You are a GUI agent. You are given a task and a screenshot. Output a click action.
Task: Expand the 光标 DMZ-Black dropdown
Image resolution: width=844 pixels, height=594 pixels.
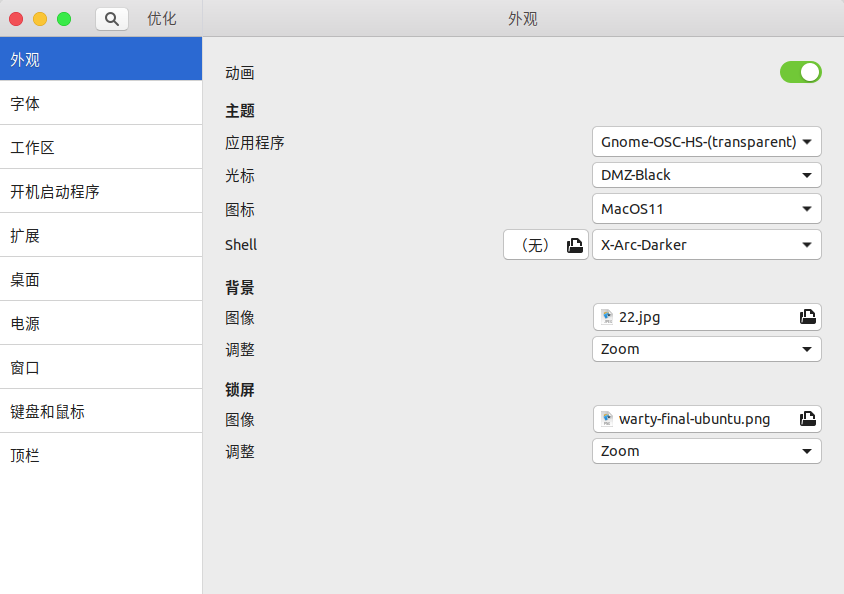coord(706,175)
